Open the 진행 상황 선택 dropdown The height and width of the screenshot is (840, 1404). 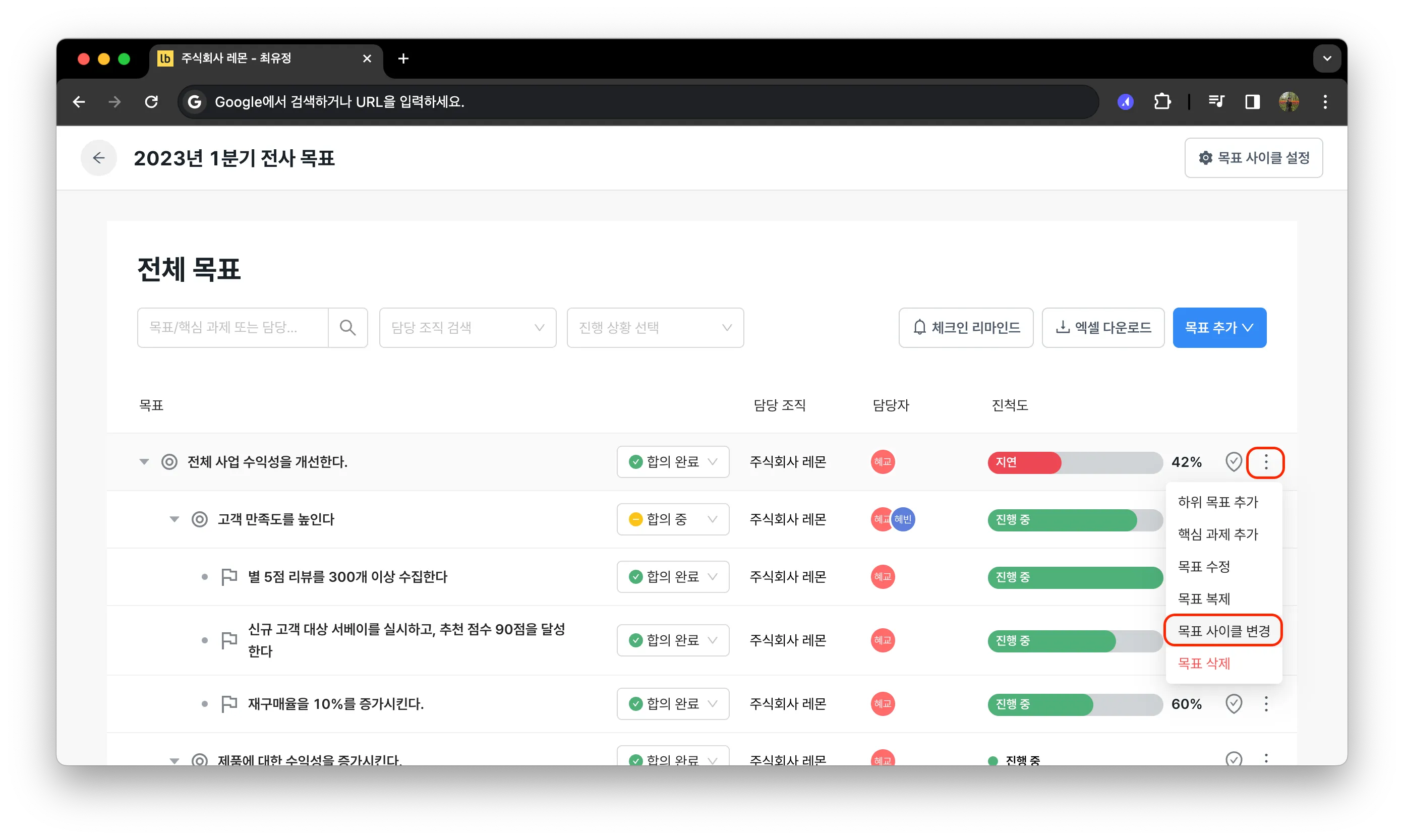tap(655, 328)
